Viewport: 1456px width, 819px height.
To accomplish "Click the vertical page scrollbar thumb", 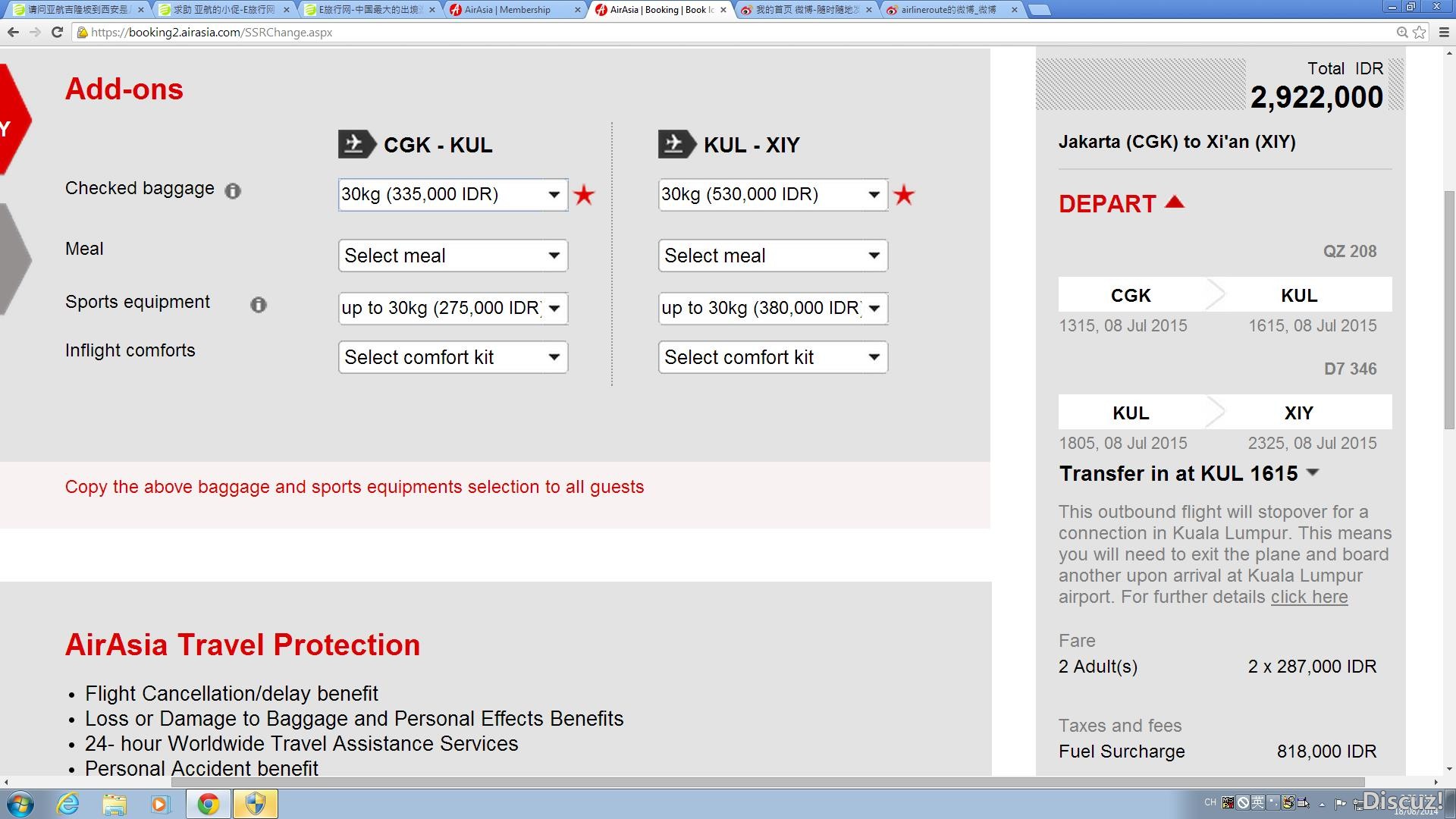I will (1449, 309).
